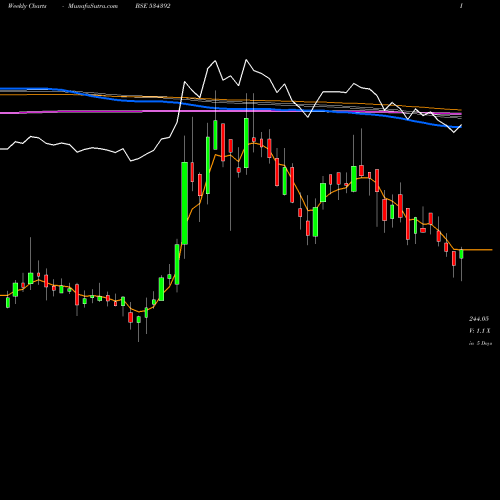Click the highest peak of the white line
This screenshot has height=500, width=500.
[x=246, y=60]
